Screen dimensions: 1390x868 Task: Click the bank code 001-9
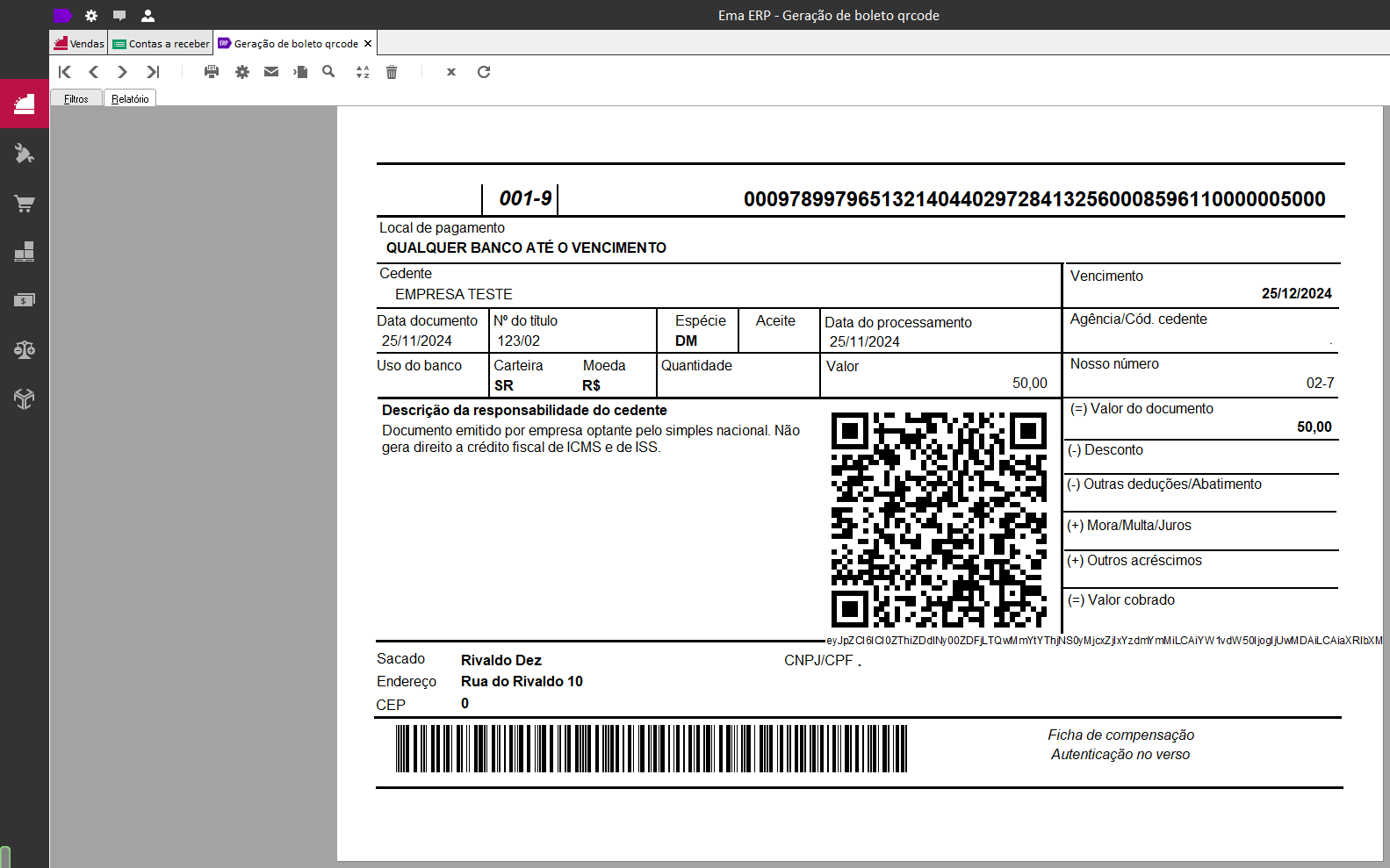click(525, 198)
